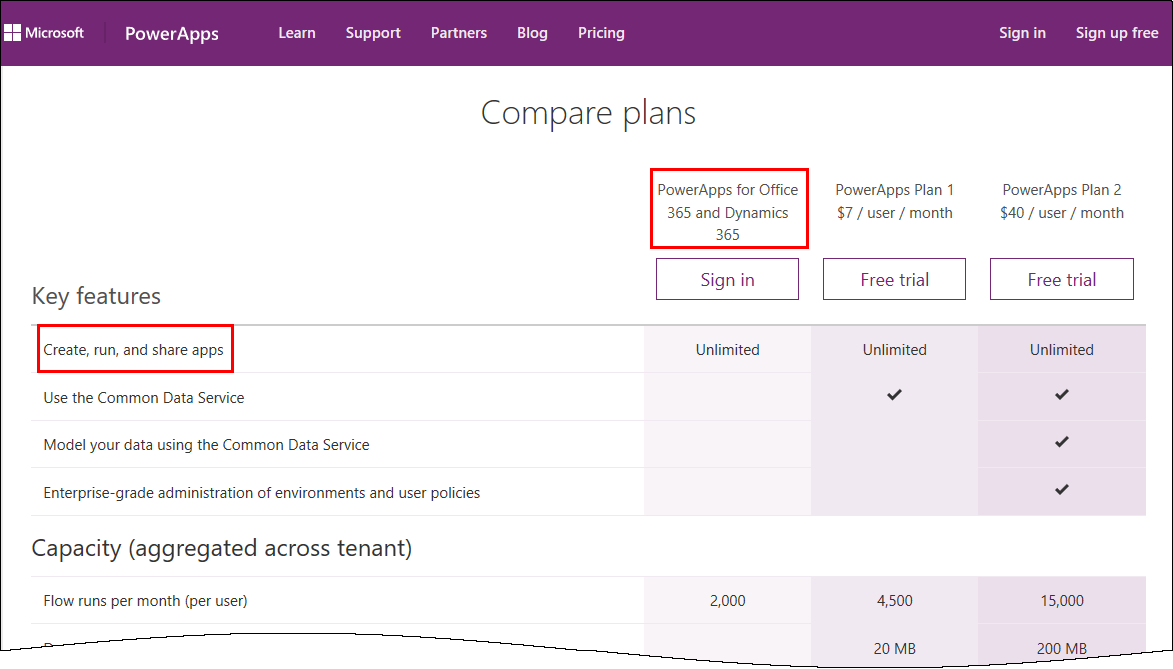The image size is (1173, 669).
Task: Click Enterprise-grade administration row label
Action: pos(262,492)
